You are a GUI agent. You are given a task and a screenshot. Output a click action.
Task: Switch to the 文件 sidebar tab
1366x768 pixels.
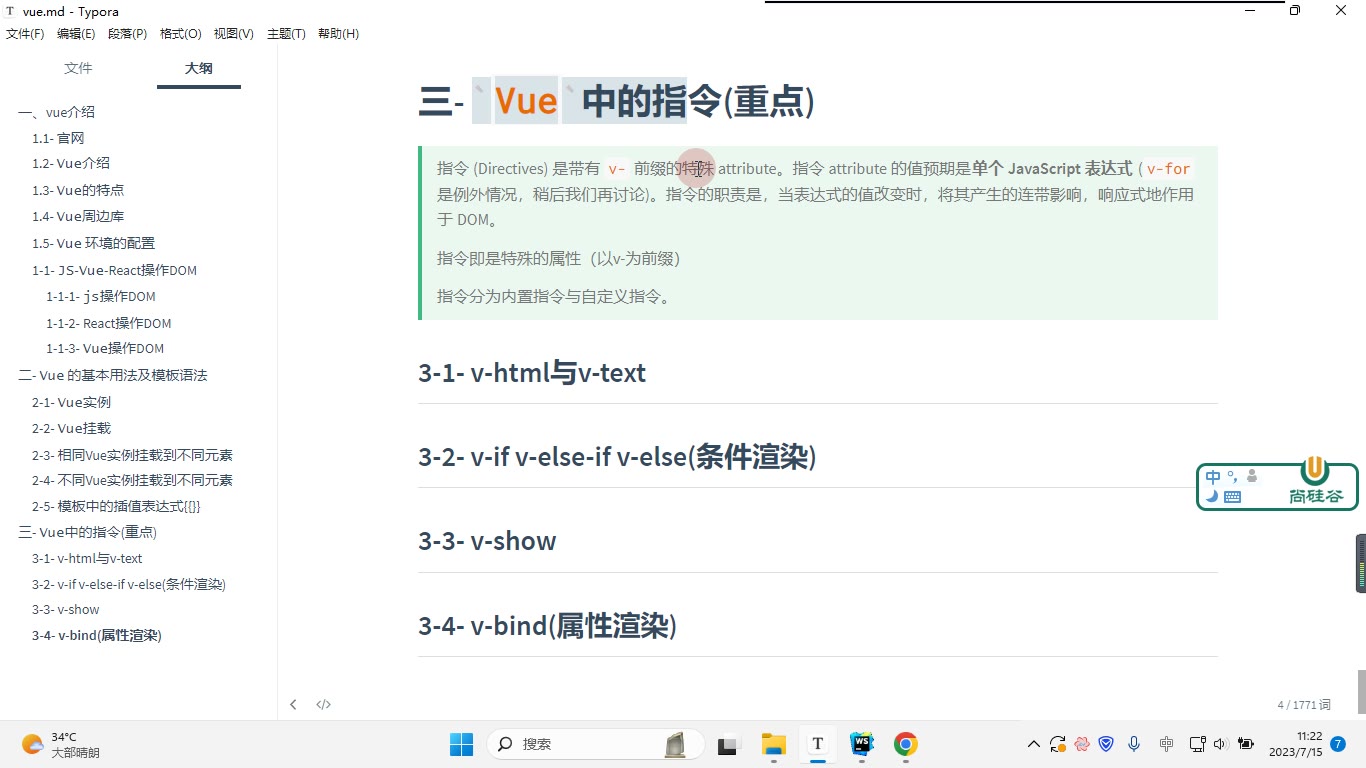pos(78,68)
